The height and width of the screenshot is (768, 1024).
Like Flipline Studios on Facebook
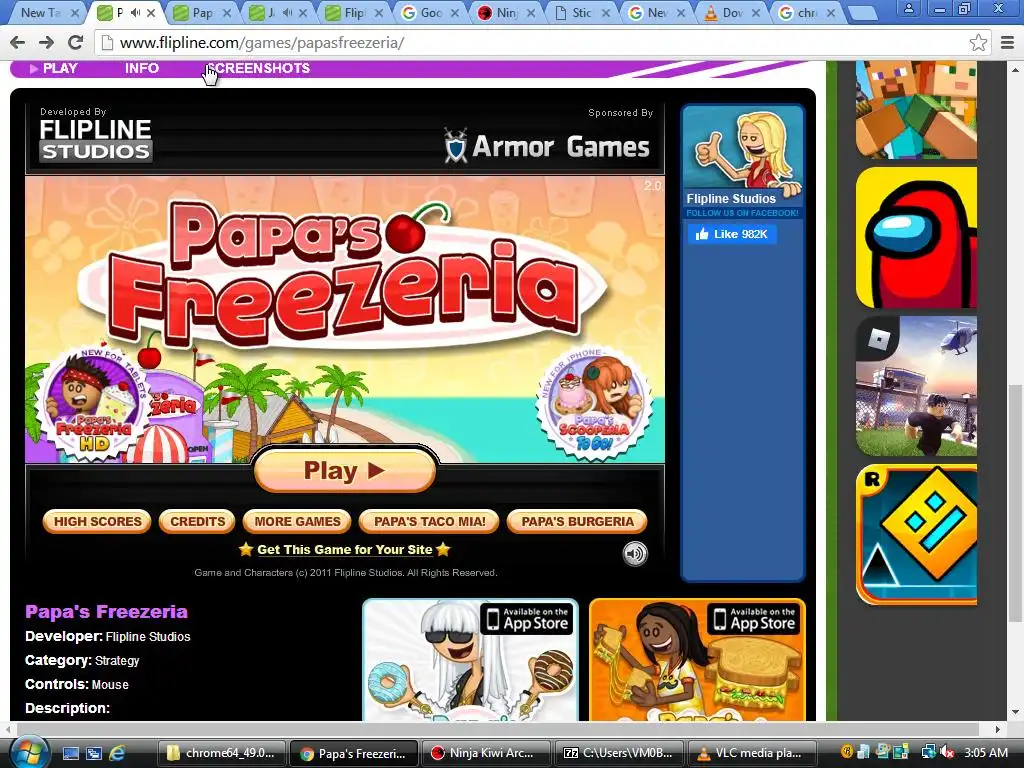pyautogui.click(x=732, y=234)
